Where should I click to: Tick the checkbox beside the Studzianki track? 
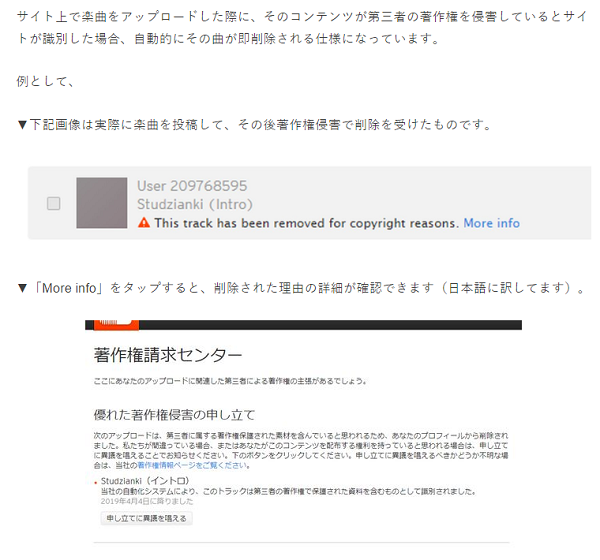[x=54, y=203]
